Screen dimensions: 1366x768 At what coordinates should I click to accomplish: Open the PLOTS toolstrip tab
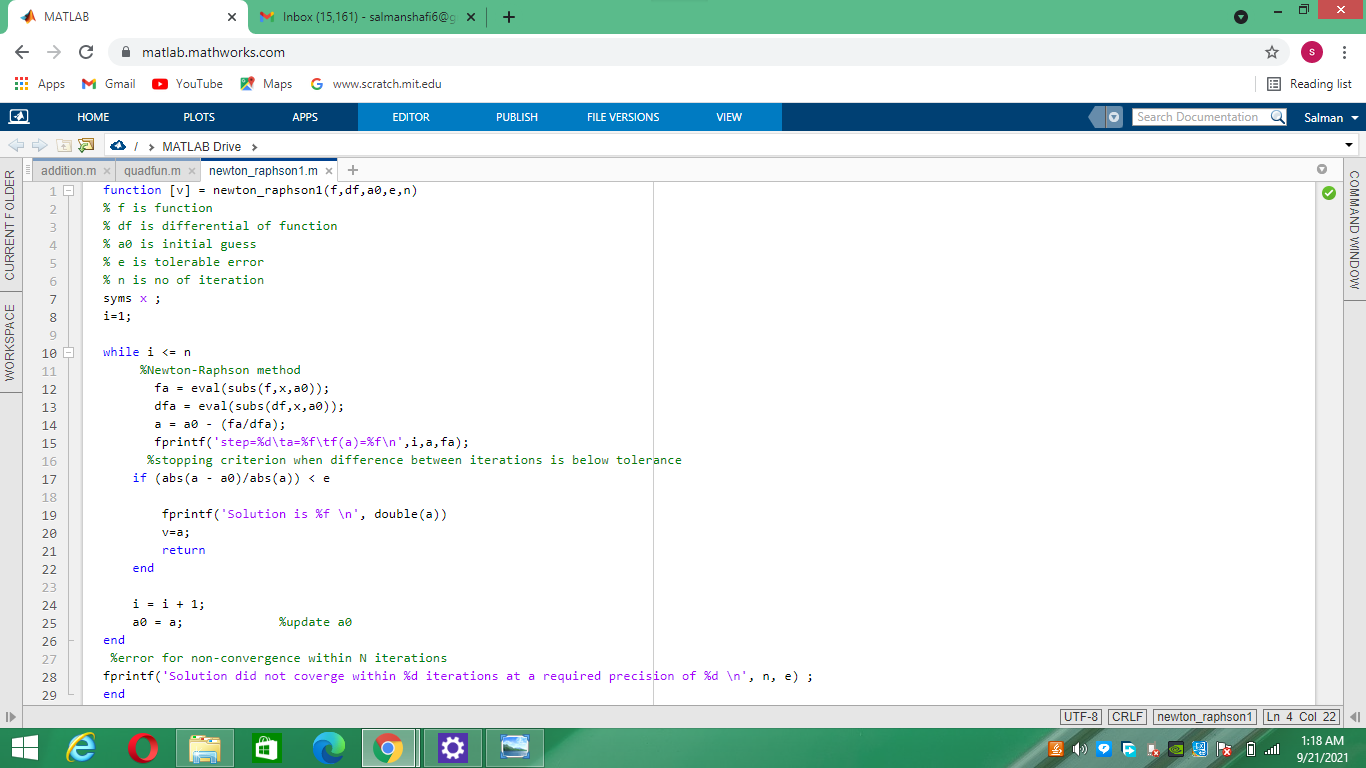(199, 117)
